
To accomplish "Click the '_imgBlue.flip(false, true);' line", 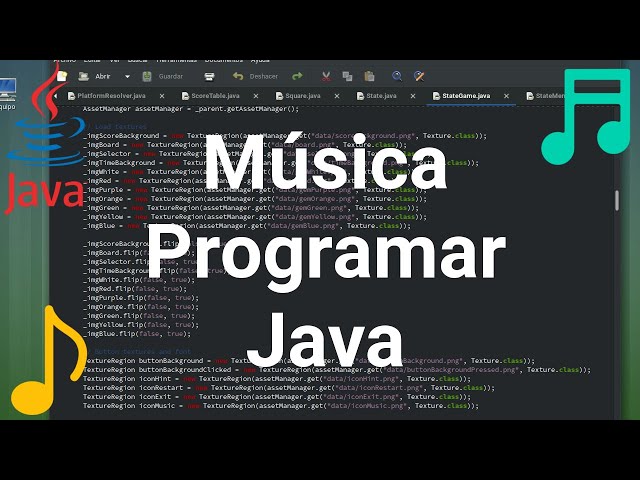I will (137, 334).
